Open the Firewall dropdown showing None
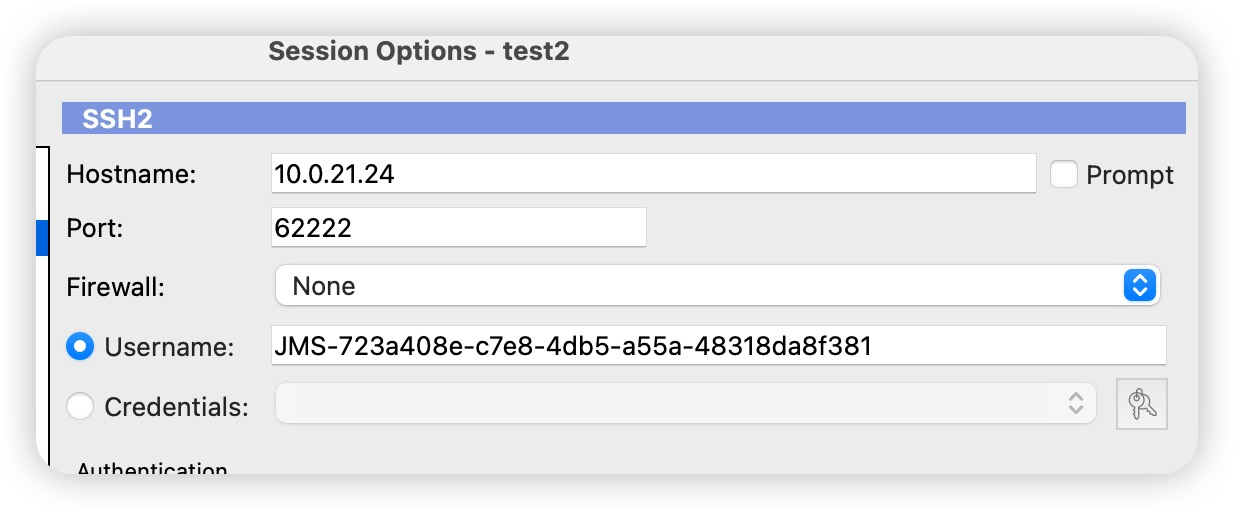Screen dimensions: 1234x510 pos(717,286)
